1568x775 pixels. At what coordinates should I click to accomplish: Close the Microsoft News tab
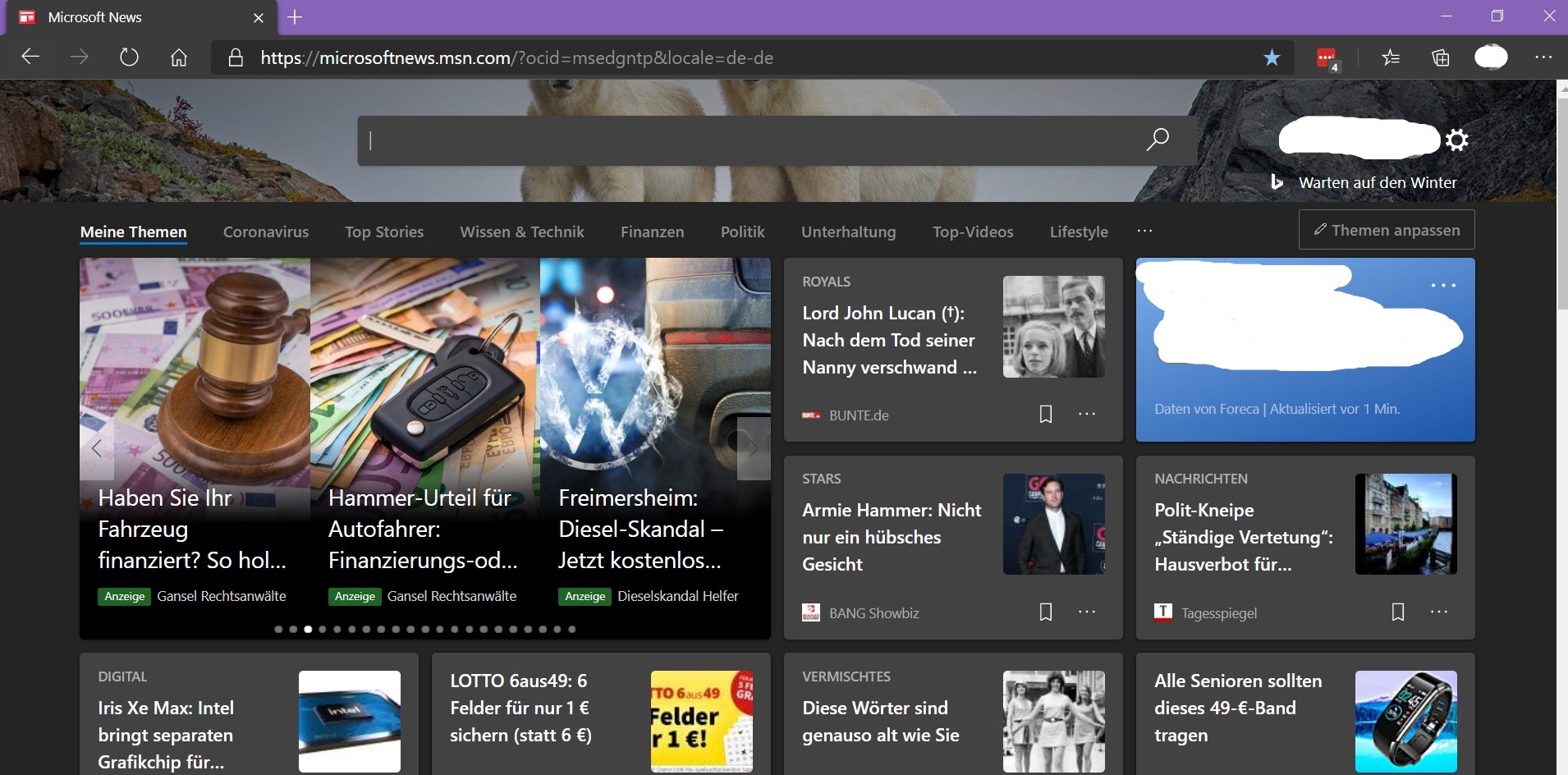tap(259, 17)
